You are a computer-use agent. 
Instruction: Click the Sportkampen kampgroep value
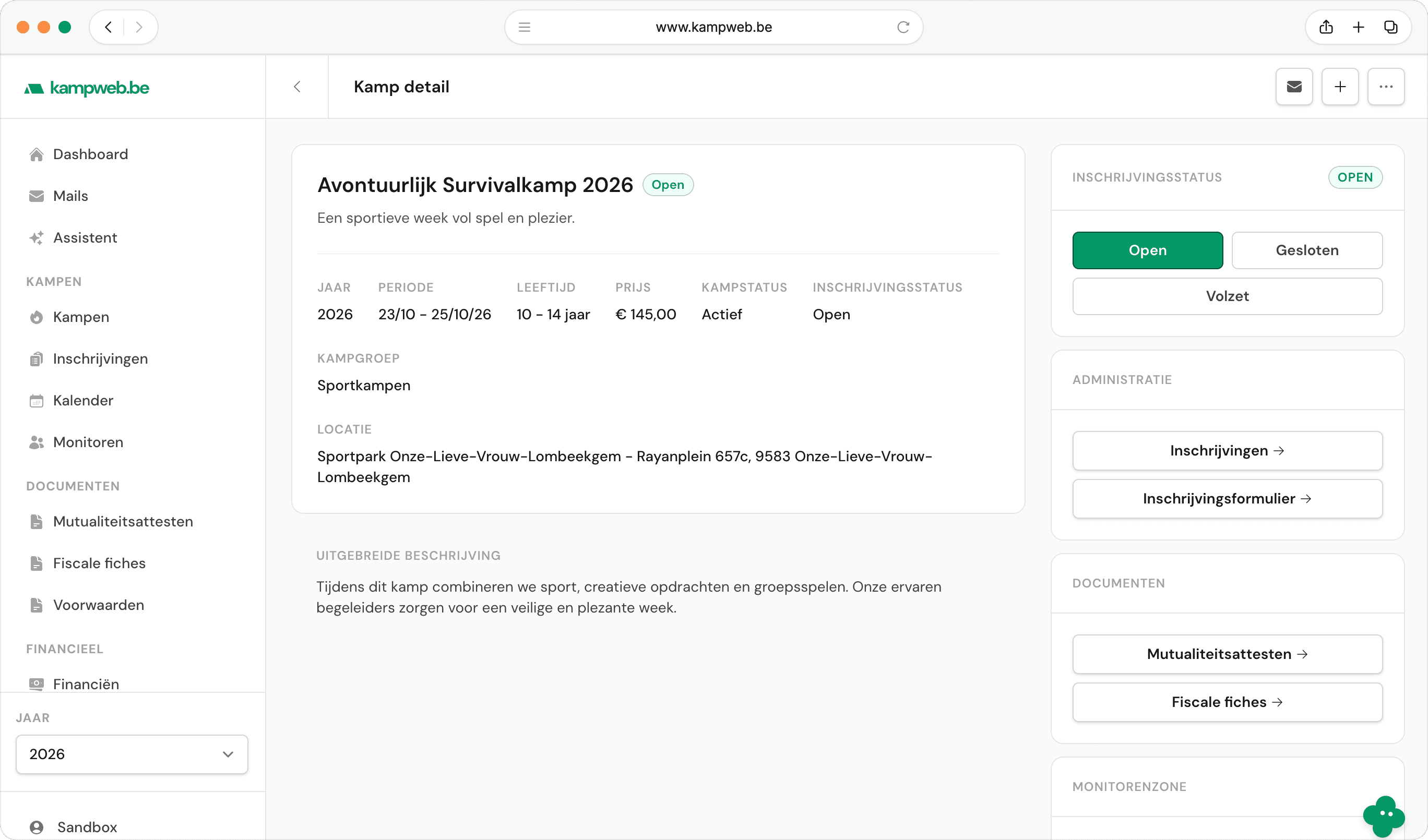pyautogui.click(x=364, y=386)
